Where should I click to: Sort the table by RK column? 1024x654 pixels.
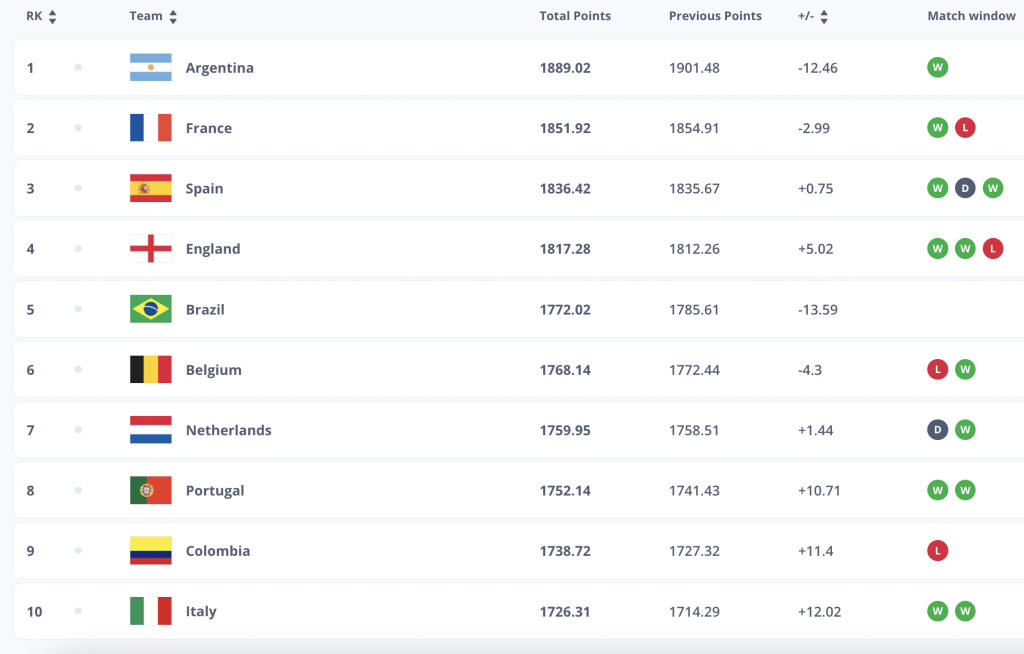pos(52,17)
